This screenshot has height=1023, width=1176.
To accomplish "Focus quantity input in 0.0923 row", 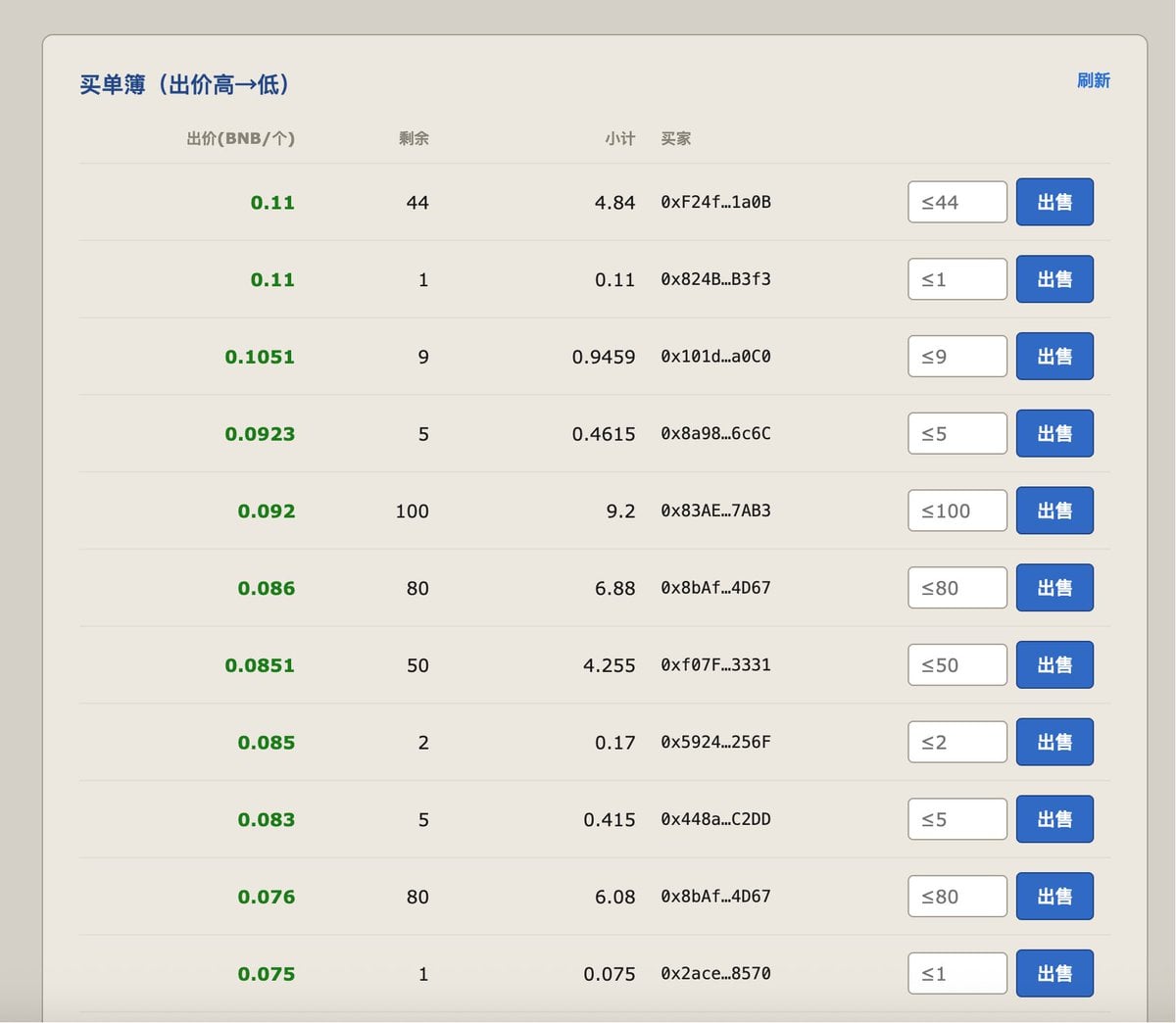I will click(x=957, y=433).
